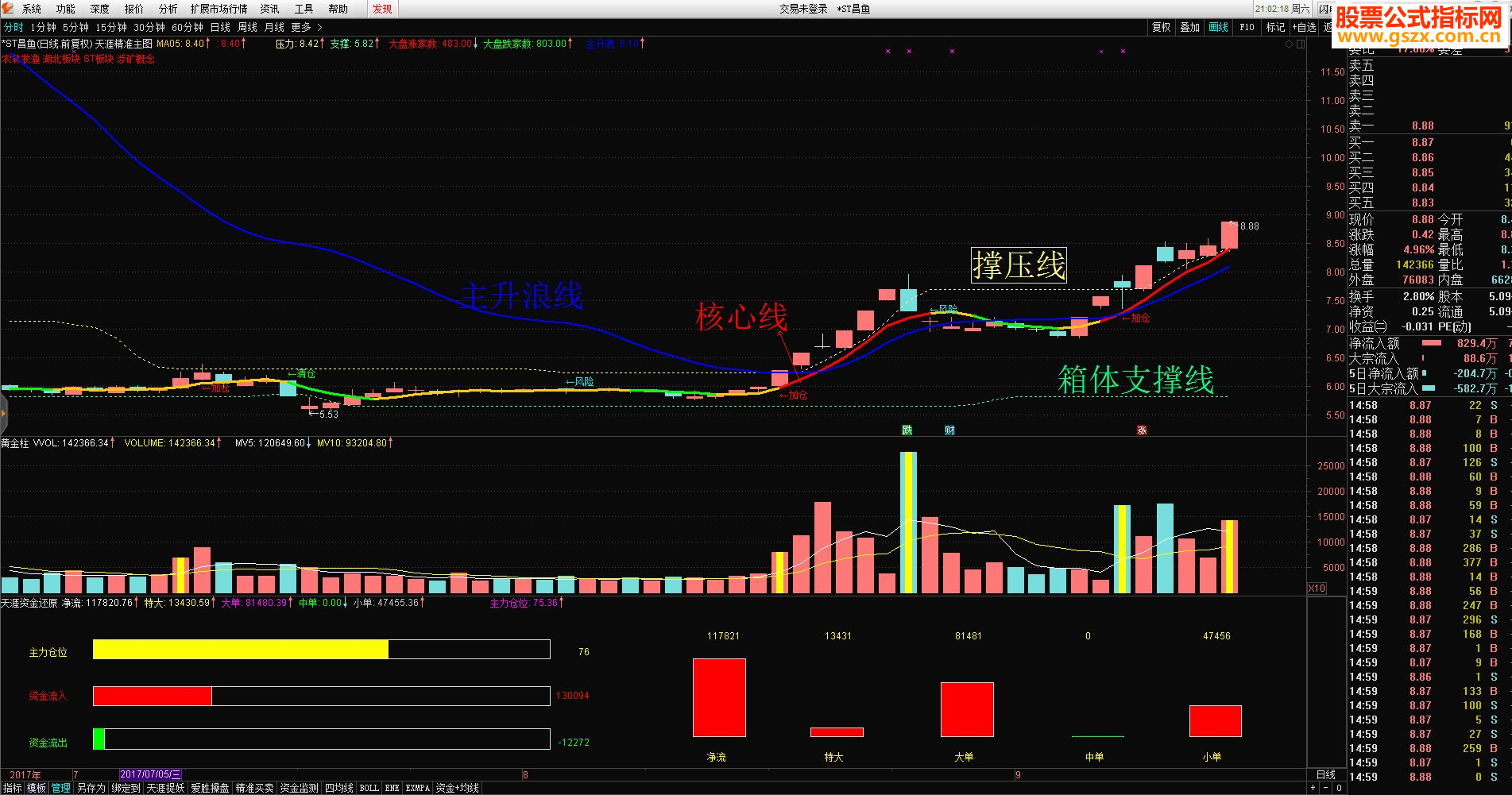This screenshot has width=1512, height=795.
Task: Click the 撑压线 label box on chart
Action: 1019,265
